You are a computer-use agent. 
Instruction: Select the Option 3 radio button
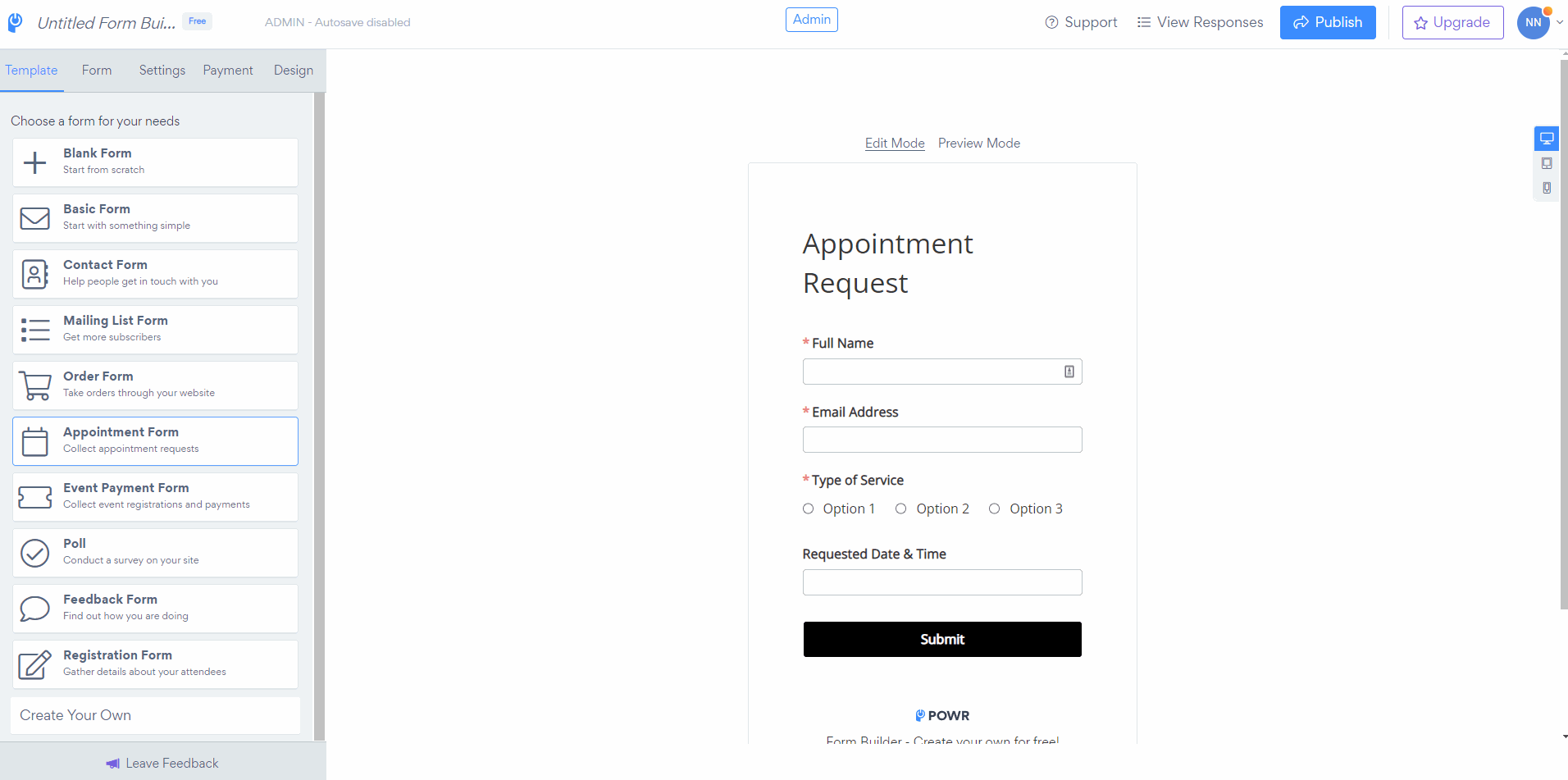point(994,509)
